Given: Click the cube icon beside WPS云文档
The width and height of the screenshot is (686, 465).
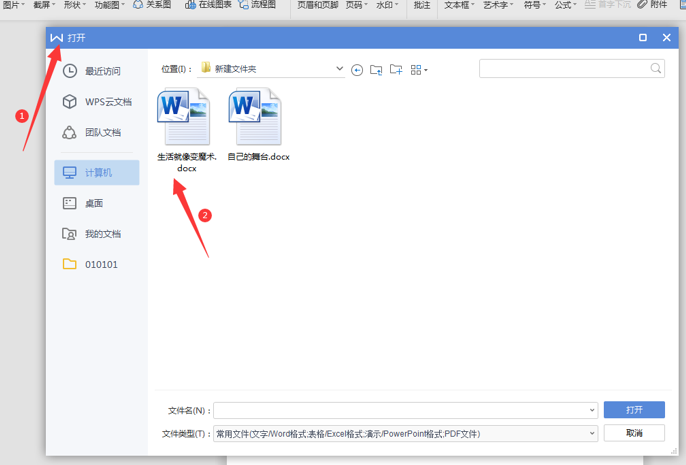Looking at the screenshot, I should 70,101.
